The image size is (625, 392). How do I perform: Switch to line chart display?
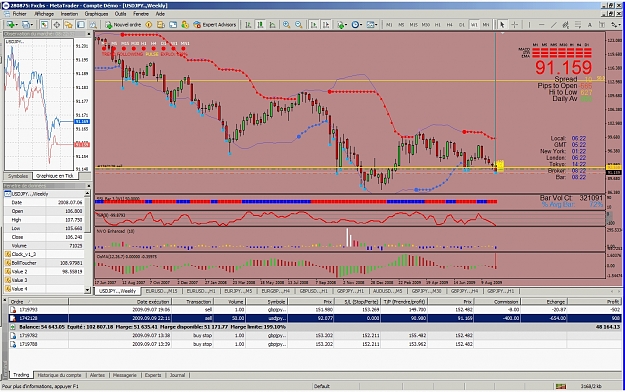coord(273,25)
